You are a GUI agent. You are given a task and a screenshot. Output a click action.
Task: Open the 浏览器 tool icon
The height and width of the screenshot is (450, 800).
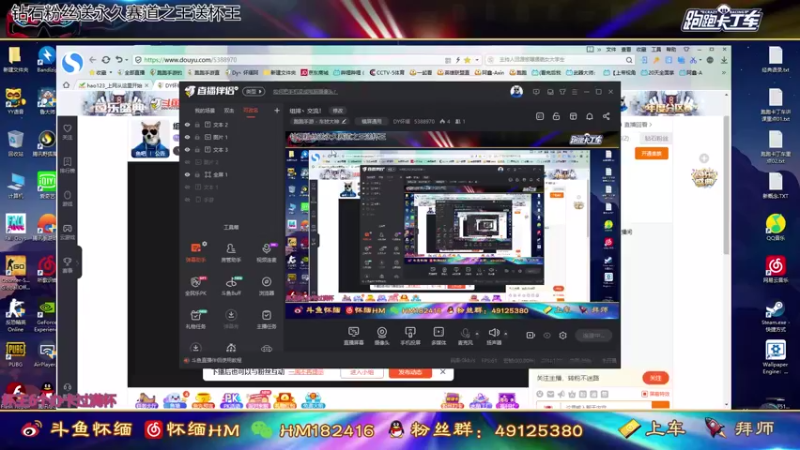266,286
